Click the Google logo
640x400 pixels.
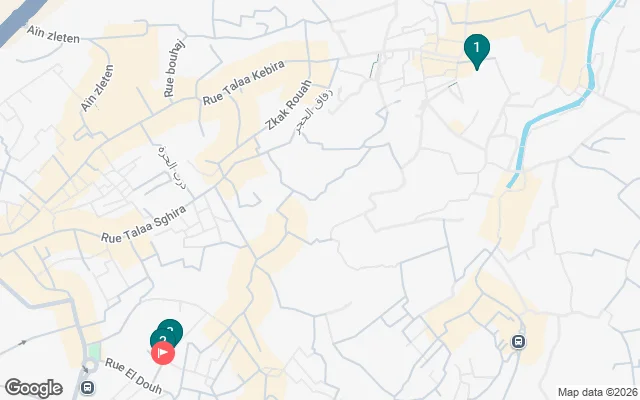click(33, 388)
